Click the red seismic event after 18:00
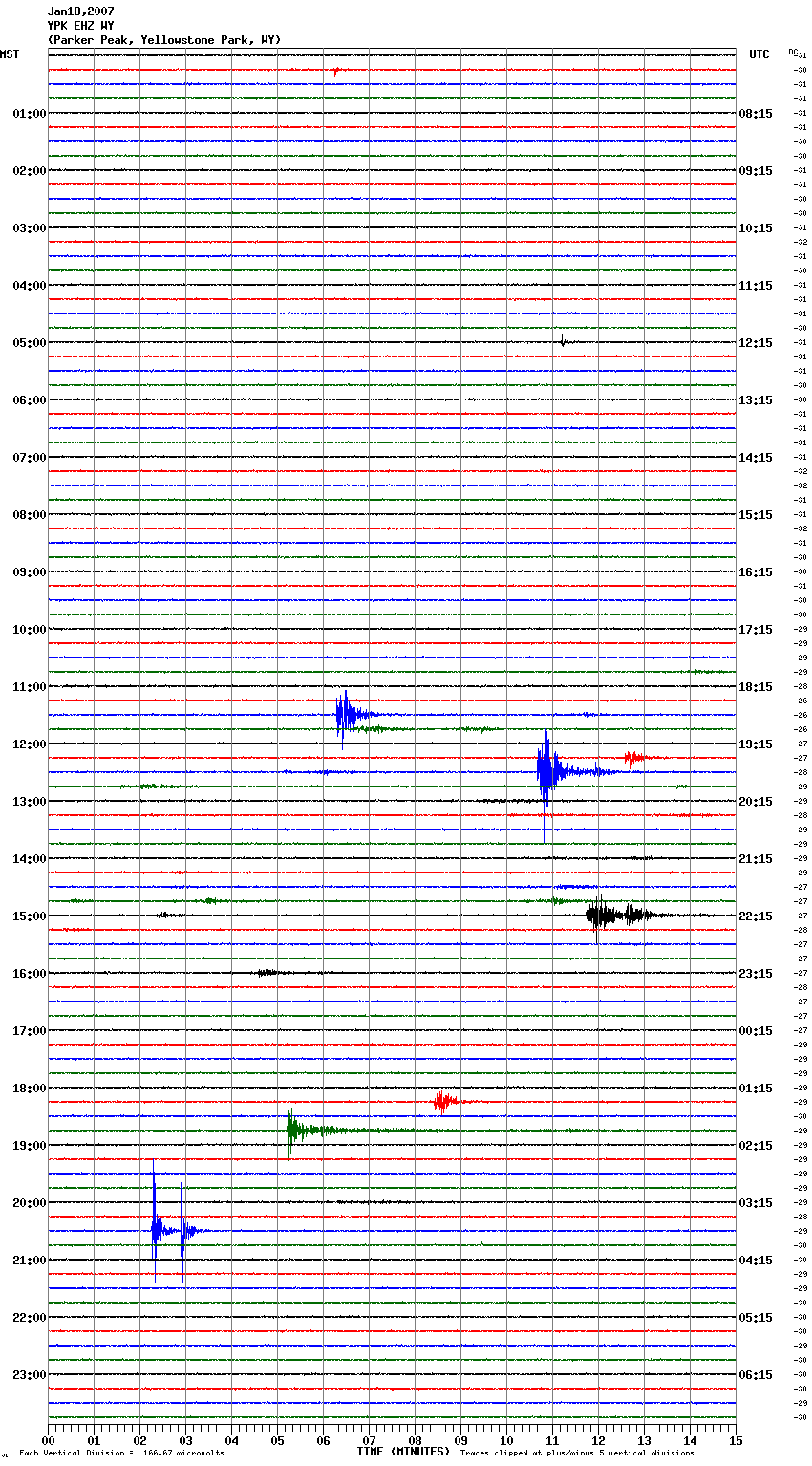The width and height of the screenshot is (812, 1466). coord(444,1102)
